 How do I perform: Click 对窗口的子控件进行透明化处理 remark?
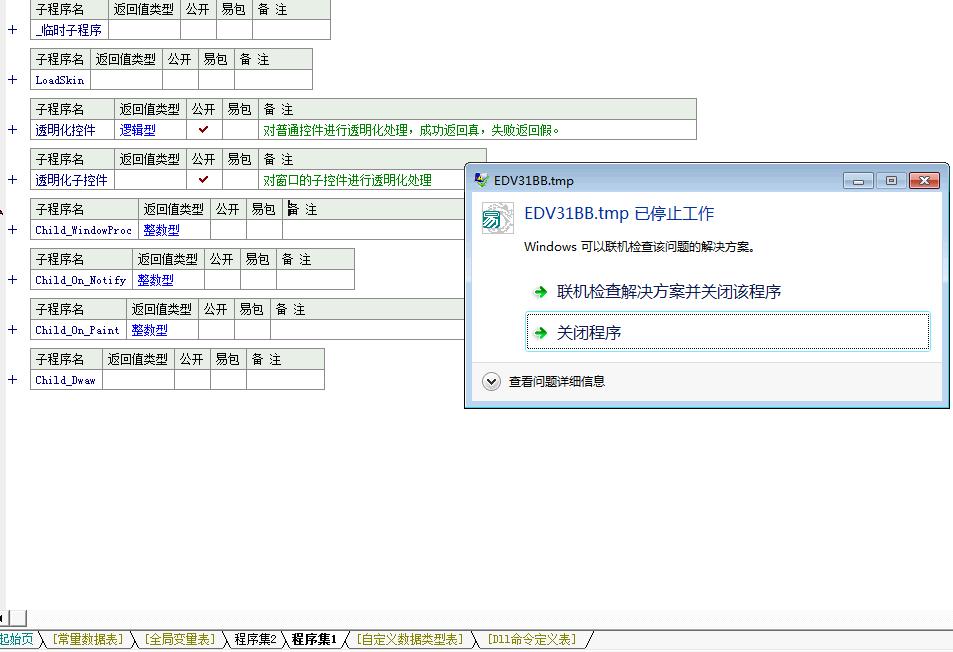tap(347, 180)
